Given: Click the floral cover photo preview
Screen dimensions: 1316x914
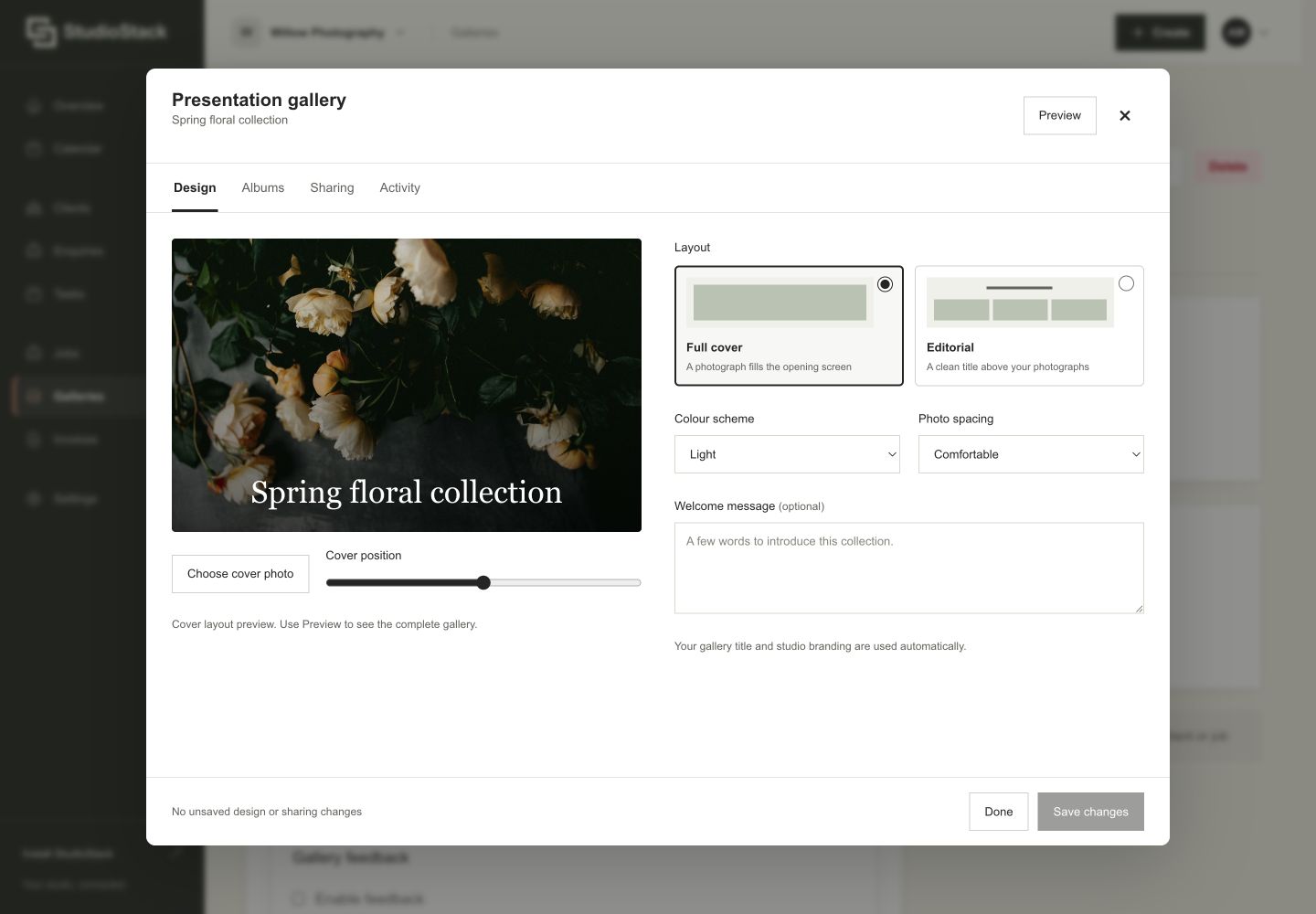Looking at the screenshot, I should (407, 385).
